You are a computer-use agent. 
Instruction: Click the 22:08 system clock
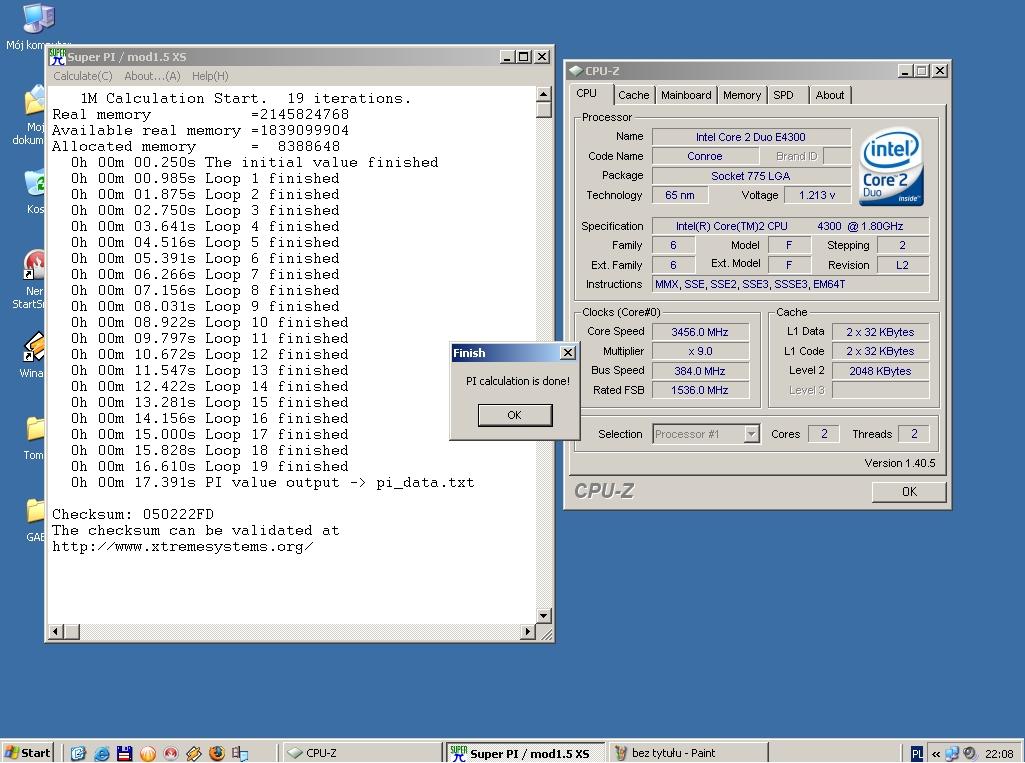pyautogui.click(x=999, y=753)
